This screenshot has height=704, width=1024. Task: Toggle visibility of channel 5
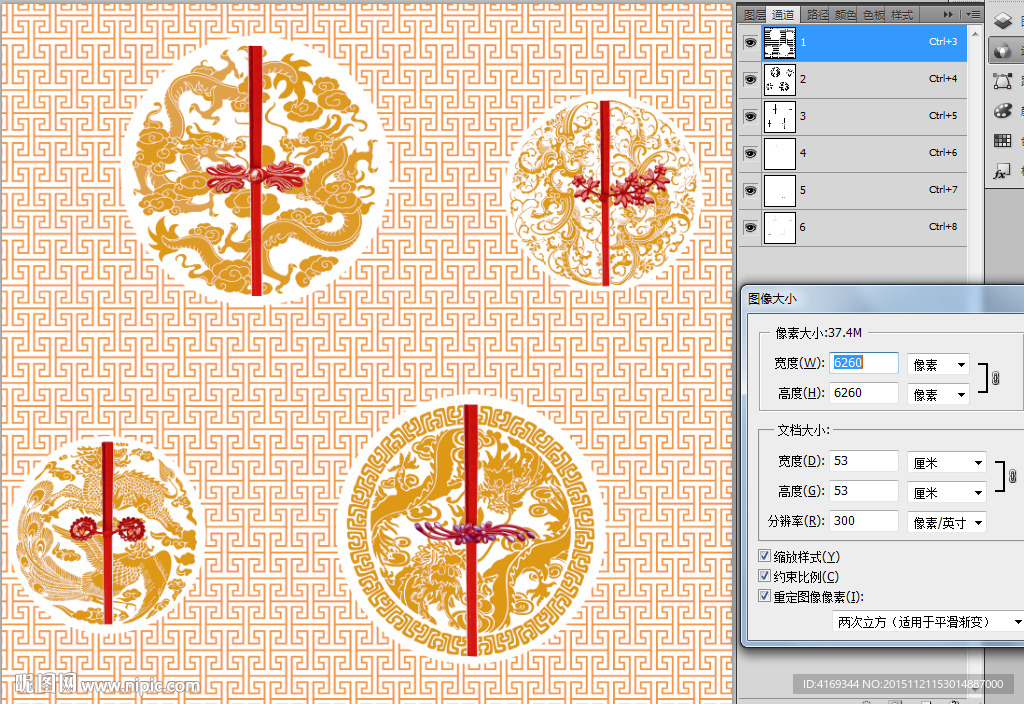[x=750, y=190]
